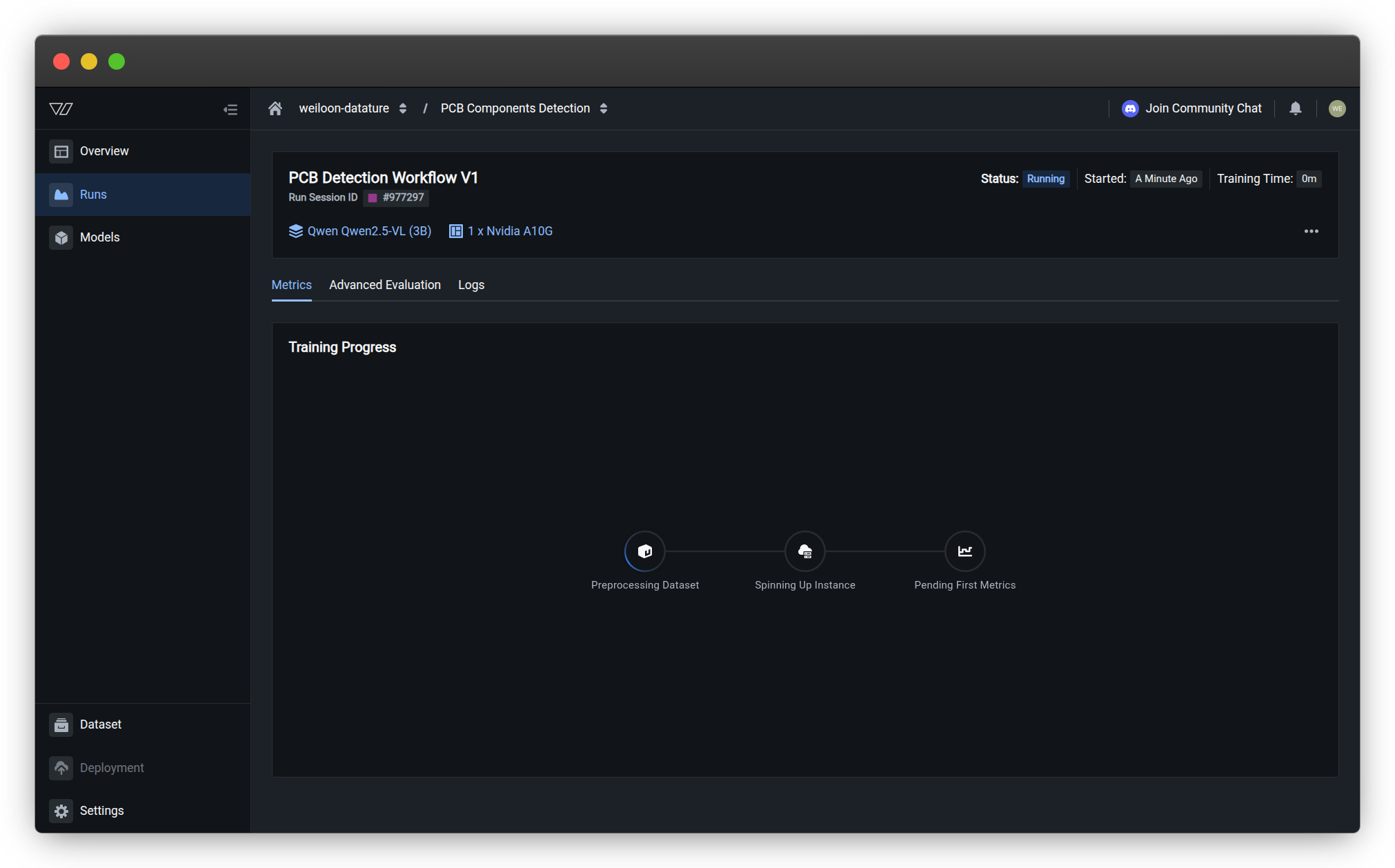
Task: Click the Preprocessing Dataset step icon
Action: click(x=644, y=551)
